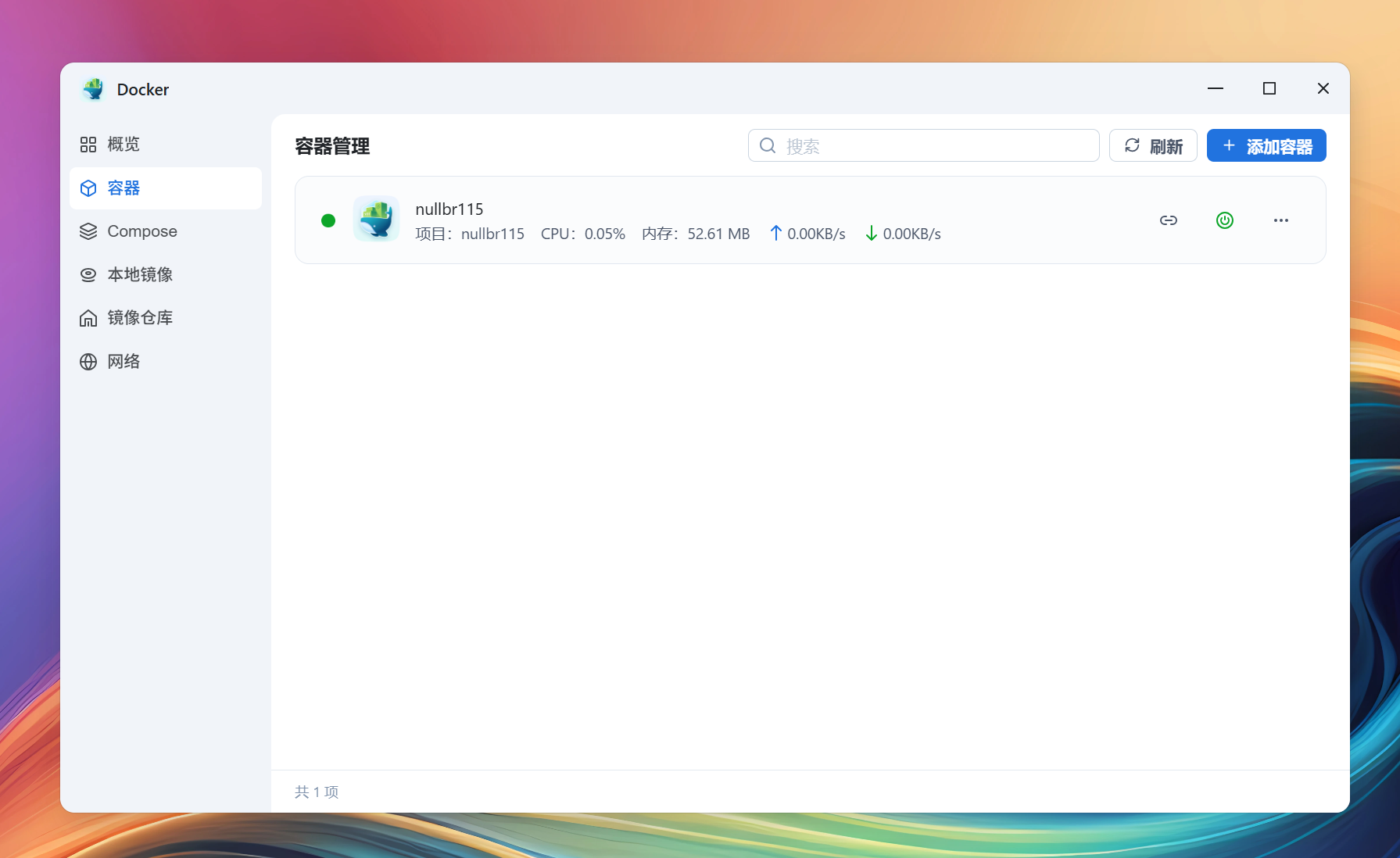Click the CPU usage stat of nullbr115
Screen dimensions: 1400x858
(582, 234)
